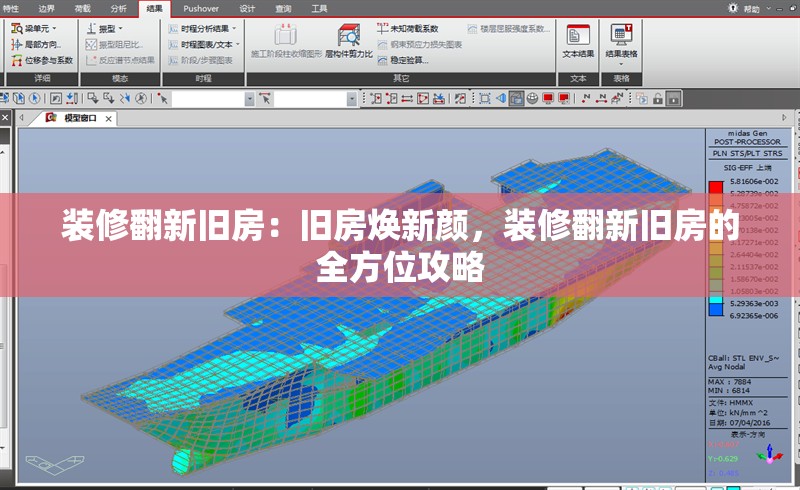800x490 pixels.
Task: Click the circular select-plane toolbar icon
Action: coord(141,98)
